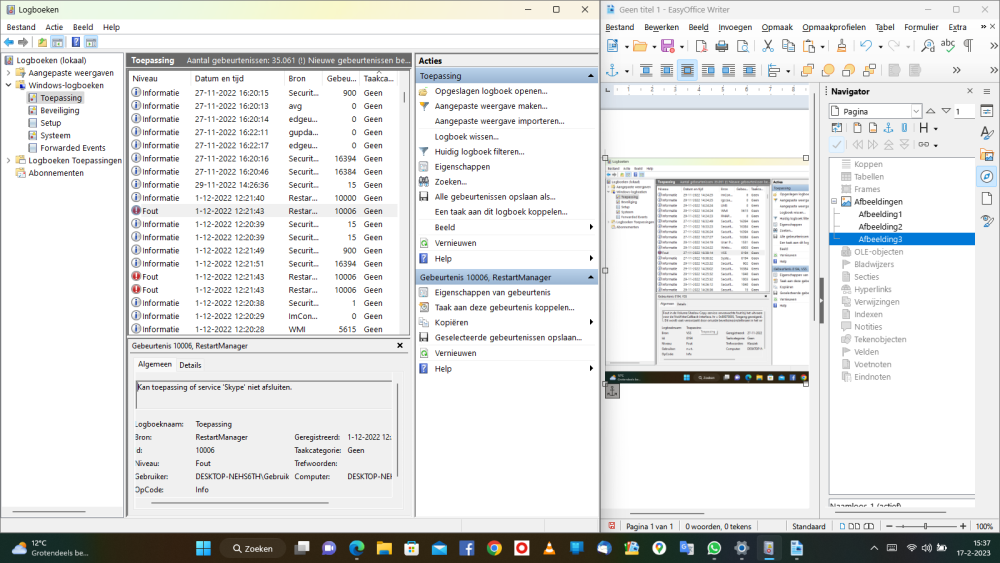Click the back arrow in Logboeken toolbar
The height and width of the screenshot is (563, 1000).
[x=9, y=42]
